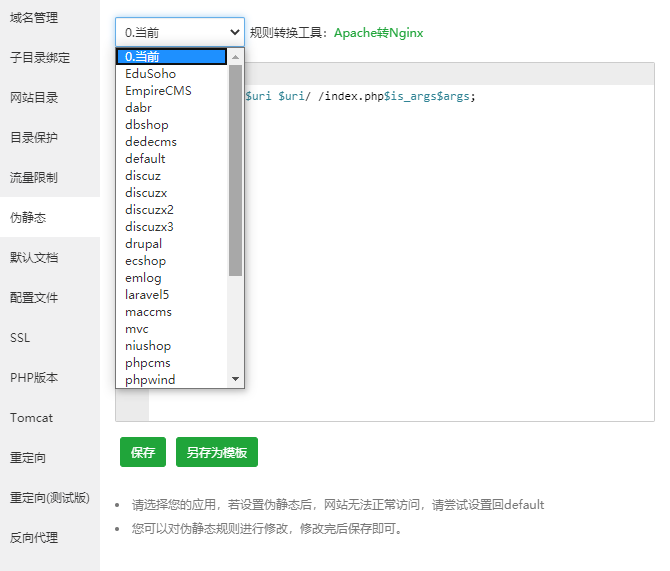Click the 另存为模板 button
This screenshot has height=571, width=670.
pyautogui.click(x=217, y=452)
